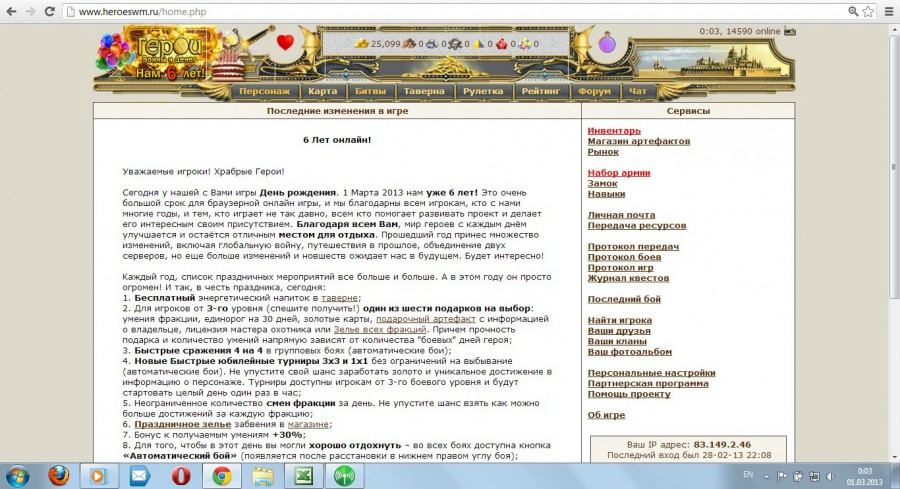Open Партнерская программа link

click(x=647, y=383)
